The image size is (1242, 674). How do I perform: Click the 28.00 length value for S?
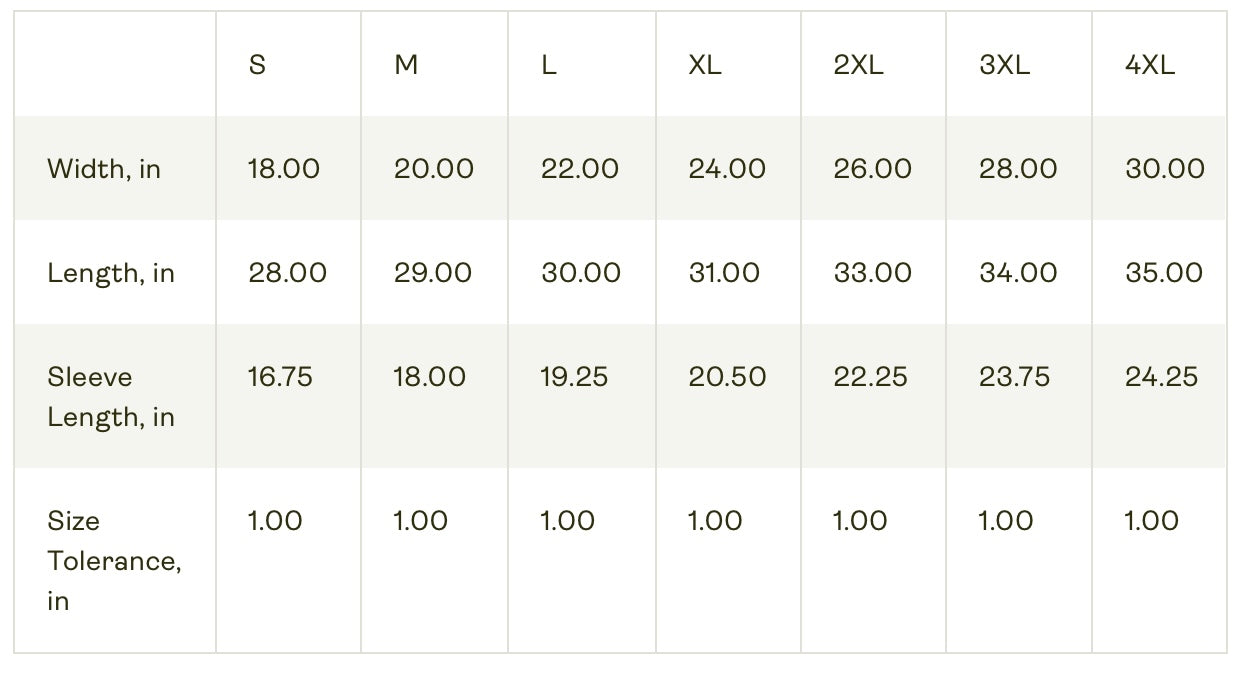[x=287, y=273]
